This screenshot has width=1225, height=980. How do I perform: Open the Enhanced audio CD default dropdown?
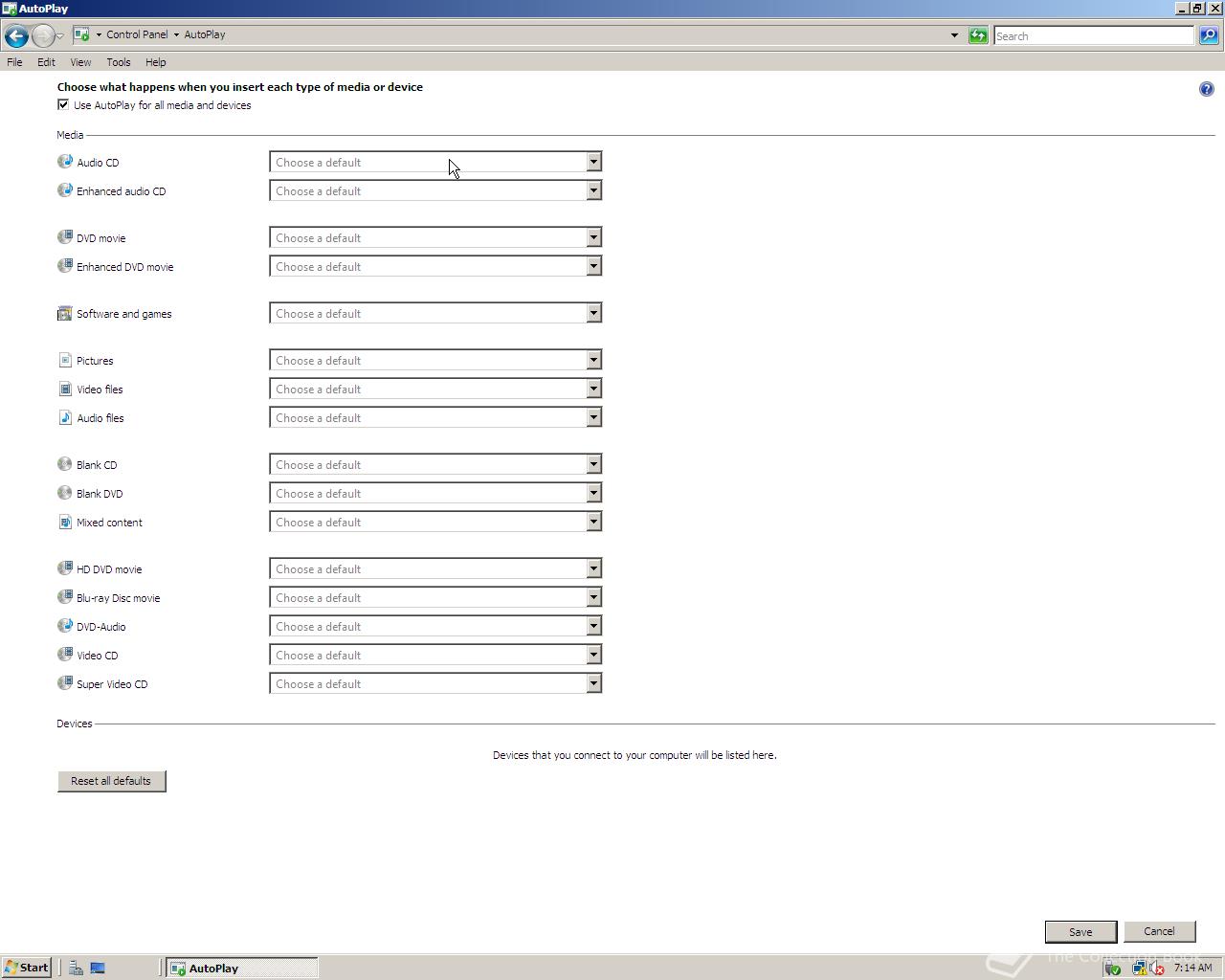(x=435, y=190)
